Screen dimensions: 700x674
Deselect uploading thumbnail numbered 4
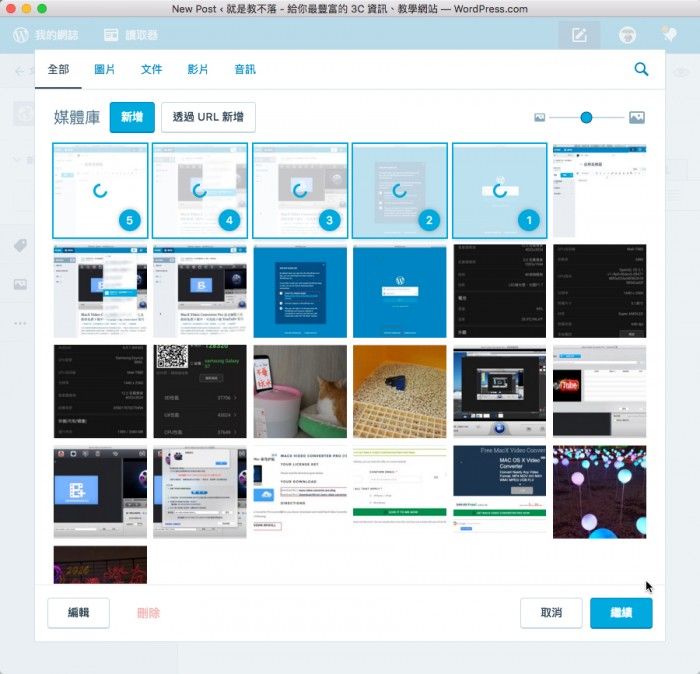pos(200,191)
